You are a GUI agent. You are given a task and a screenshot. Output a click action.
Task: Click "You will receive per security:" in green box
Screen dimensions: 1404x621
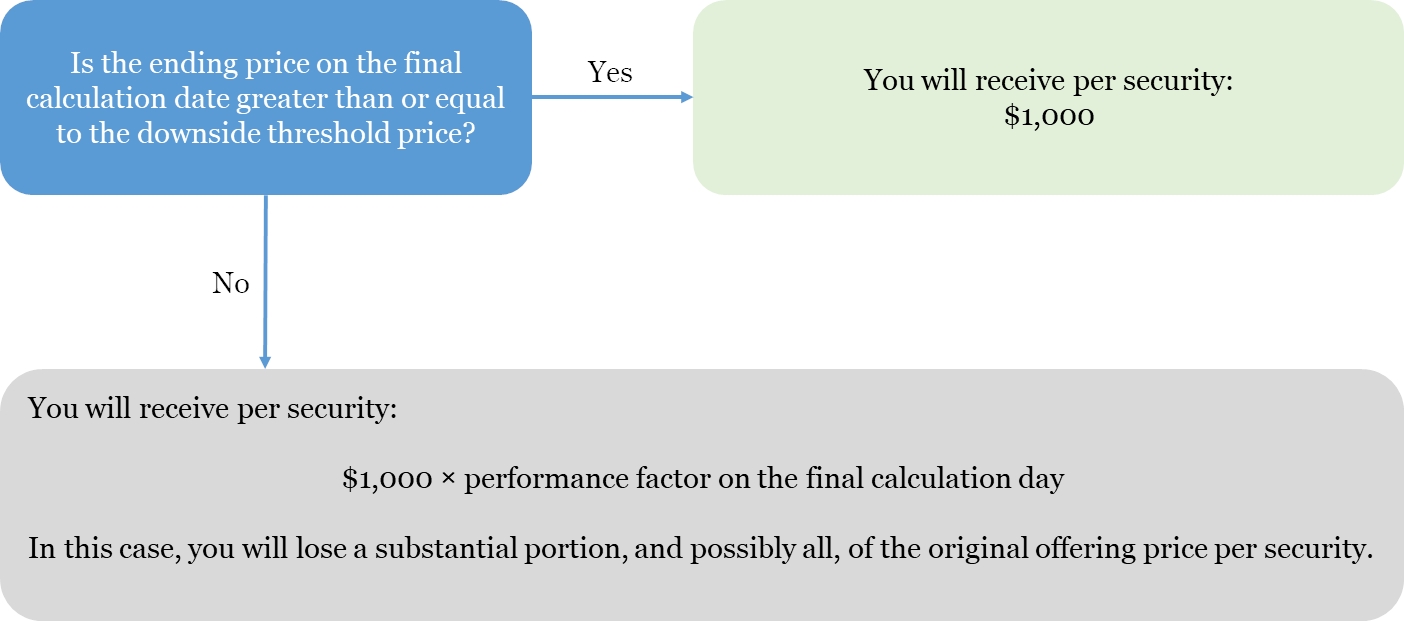pos(1048,80)
